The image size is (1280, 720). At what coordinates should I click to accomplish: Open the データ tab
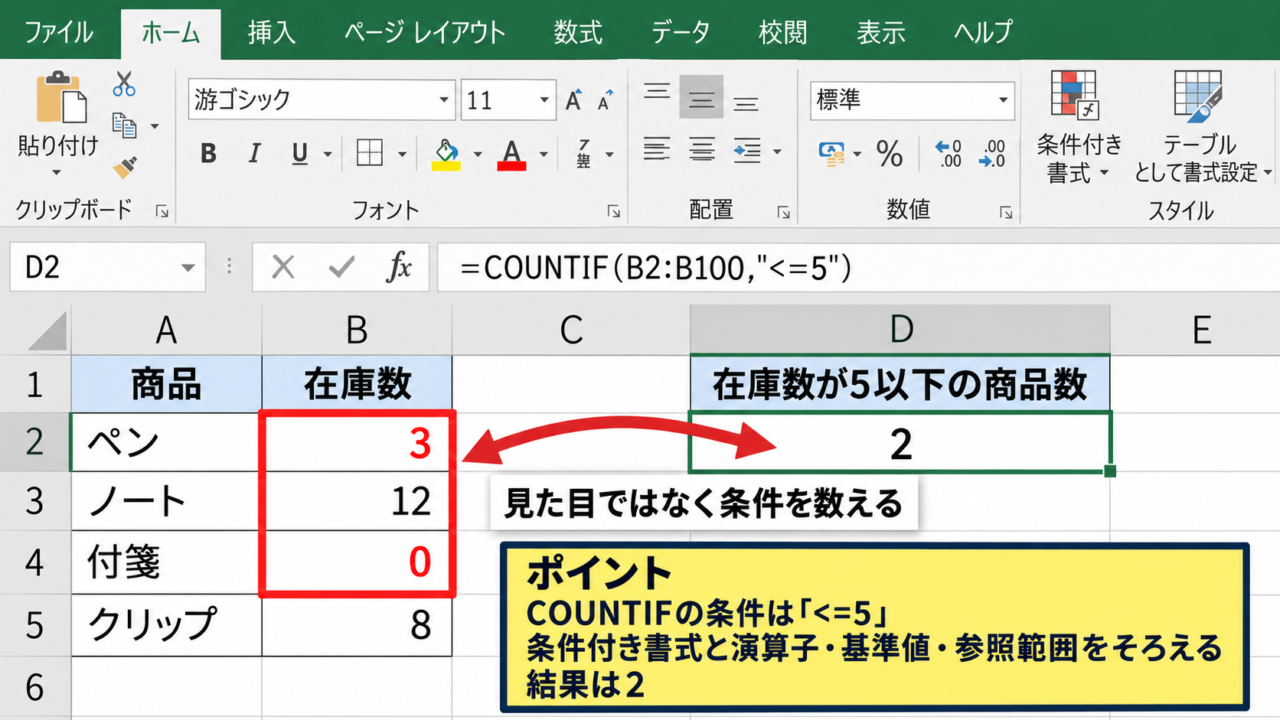(x=682, y=32)
